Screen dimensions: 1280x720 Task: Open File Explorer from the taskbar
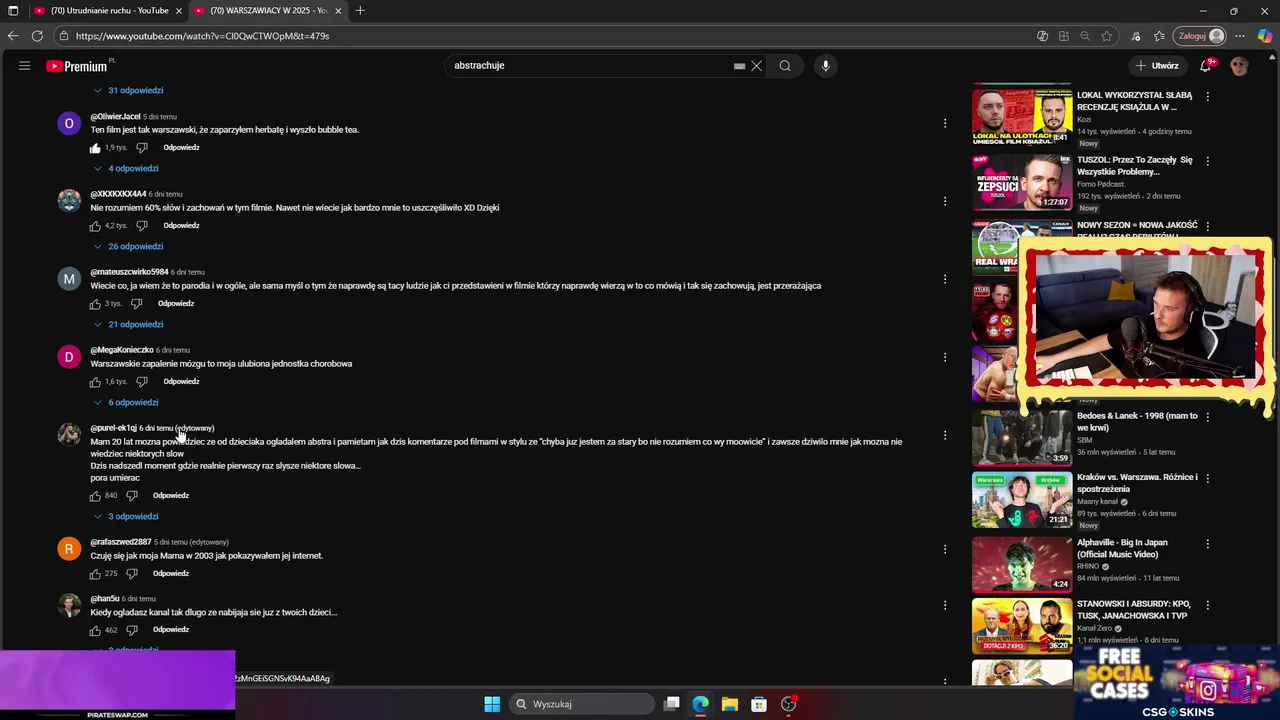click(730, 704)
